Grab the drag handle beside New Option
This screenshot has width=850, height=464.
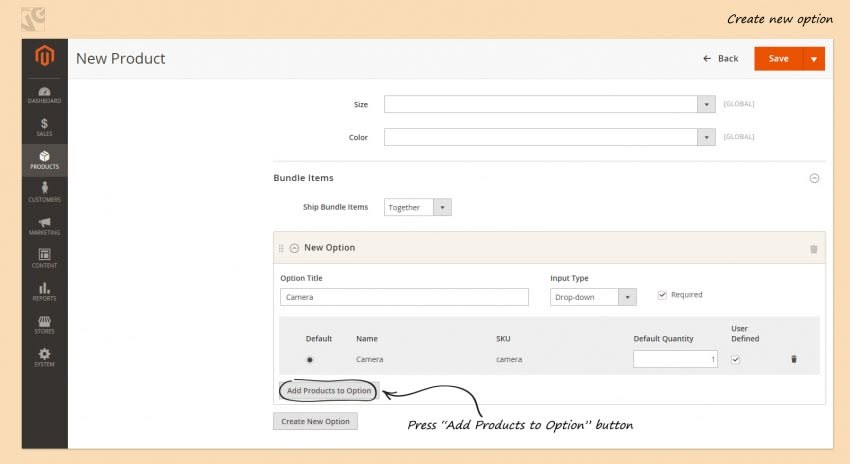[x=281, y=248]
